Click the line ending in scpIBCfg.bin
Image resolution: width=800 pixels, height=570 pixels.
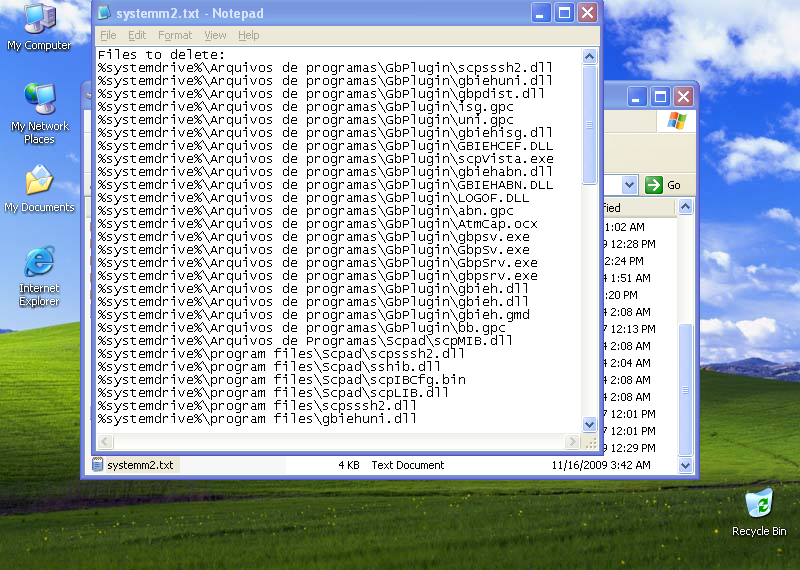point(282,380)
